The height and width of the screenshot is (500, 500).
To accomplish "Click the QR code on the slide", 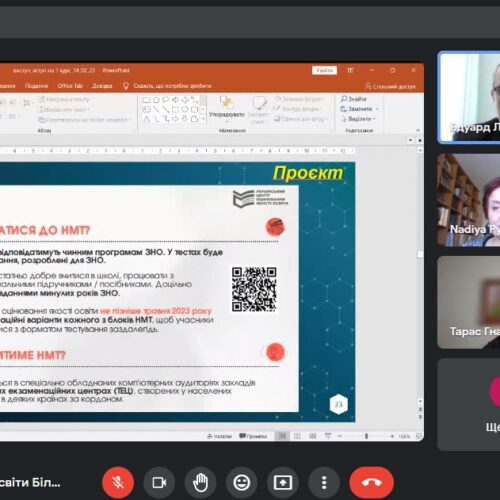I will tap(254, 289).
